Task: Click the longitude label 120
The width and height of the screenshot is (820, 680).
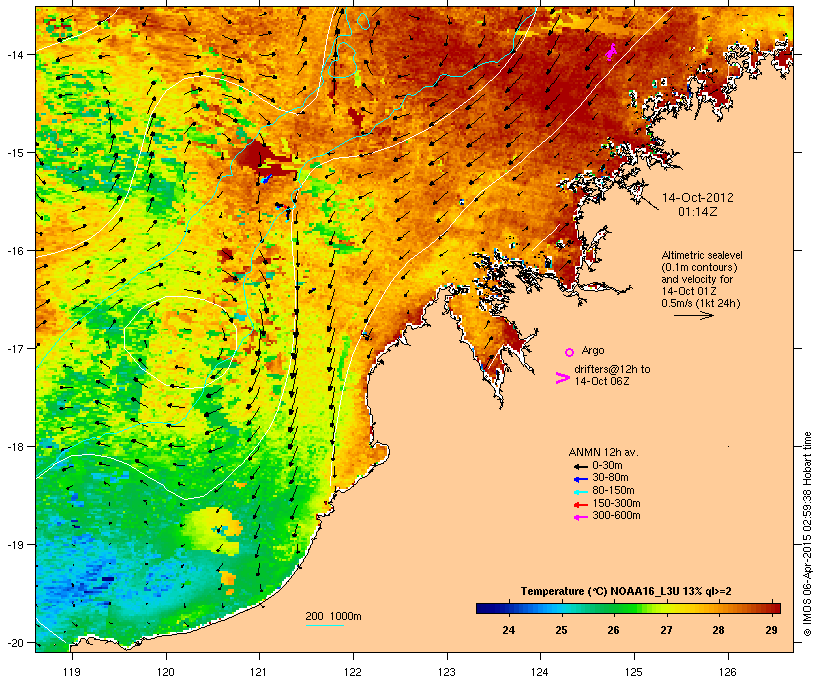Action: point(166,672)
